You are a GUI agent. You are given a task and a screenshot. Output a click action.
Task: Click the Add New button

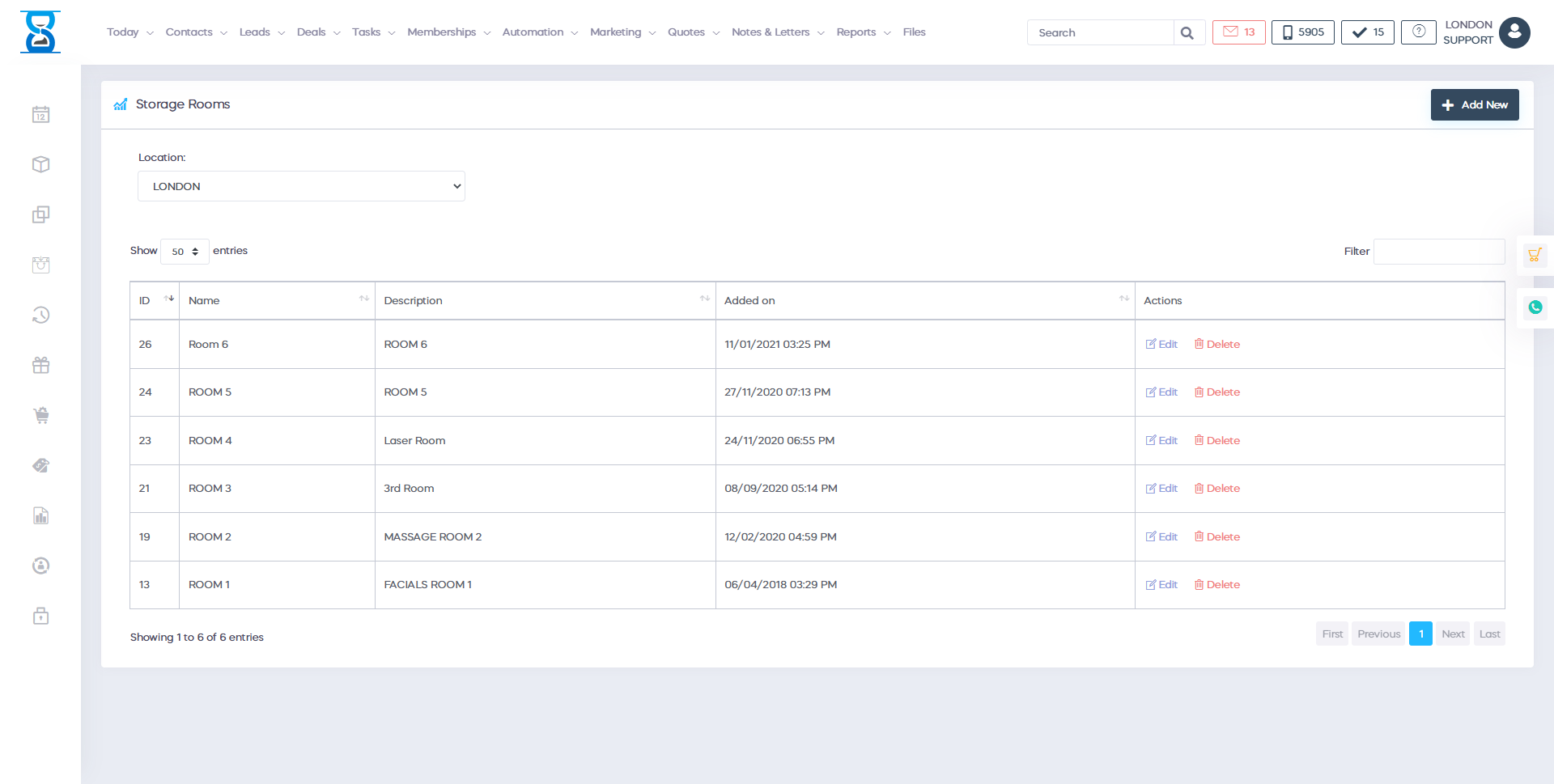1474,105
